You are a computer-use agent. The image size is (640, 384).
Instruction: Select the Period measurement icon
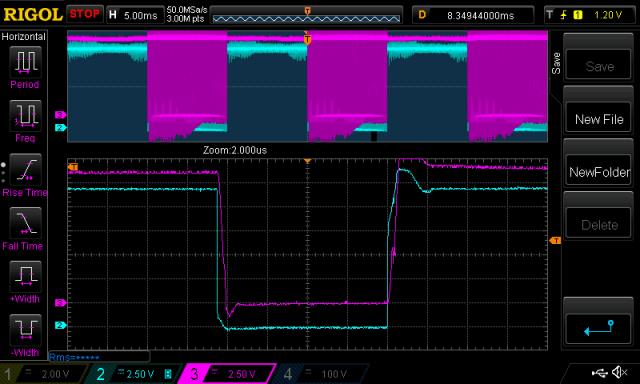pos(25,62)
